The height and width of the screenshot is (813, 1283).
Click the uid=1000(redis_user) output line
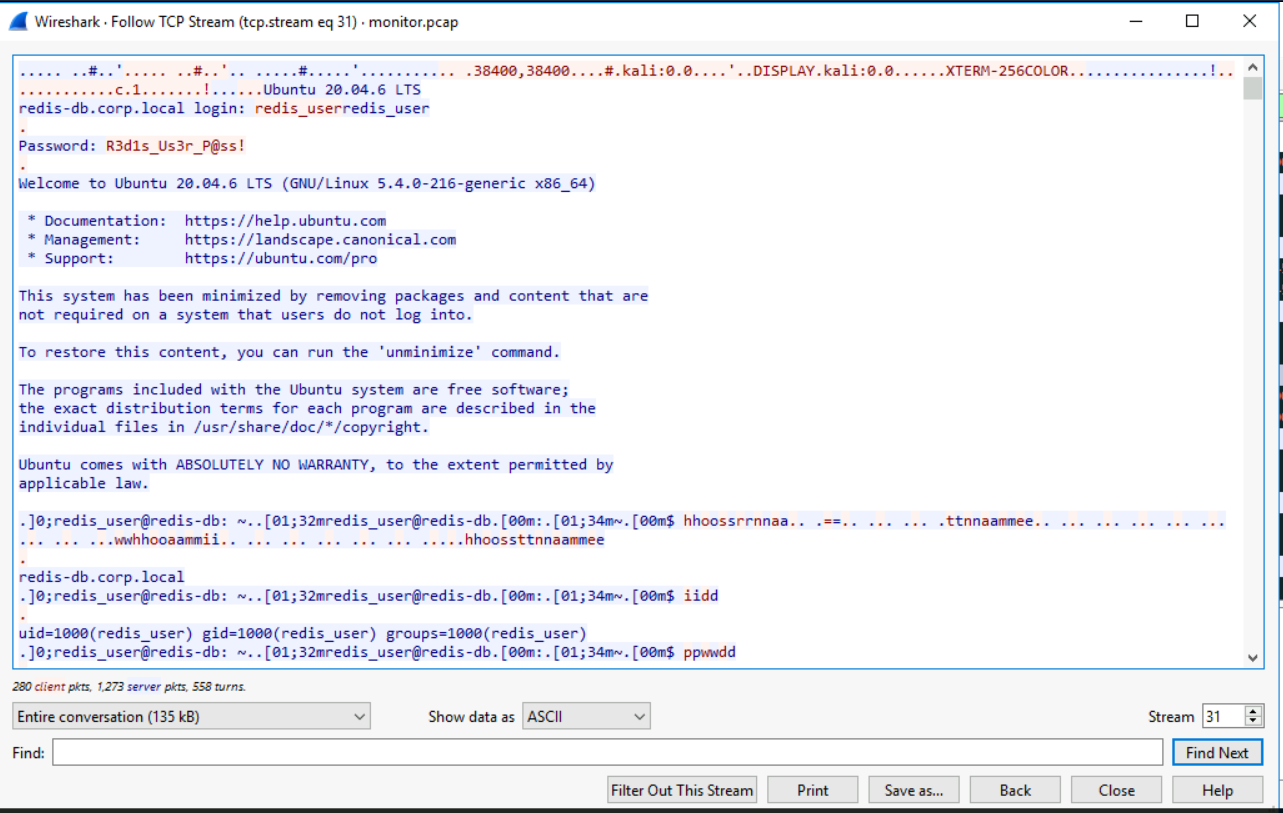[x=302, y=633]
